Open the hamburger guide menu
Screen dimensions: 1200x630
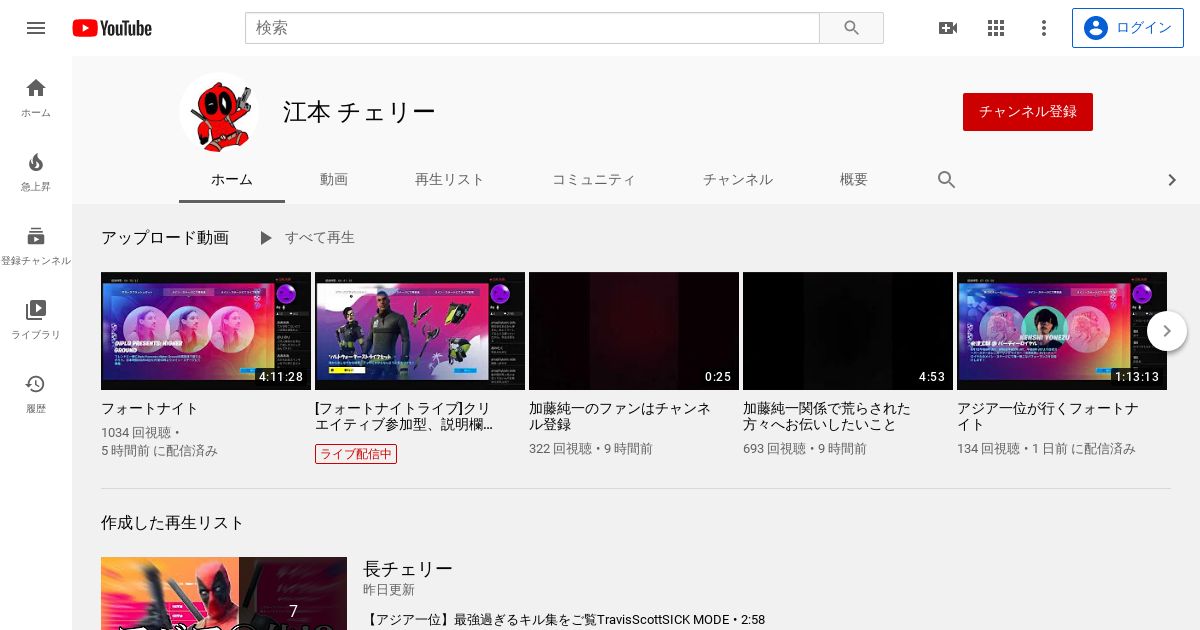click(x=36, y=28)
